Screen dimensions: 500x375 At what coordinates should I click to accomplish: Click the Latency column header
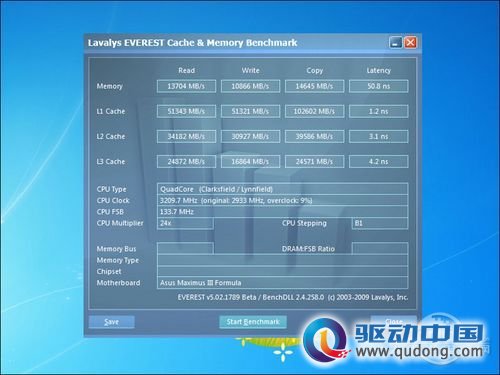pyautogui.click(x=379, y=71)
